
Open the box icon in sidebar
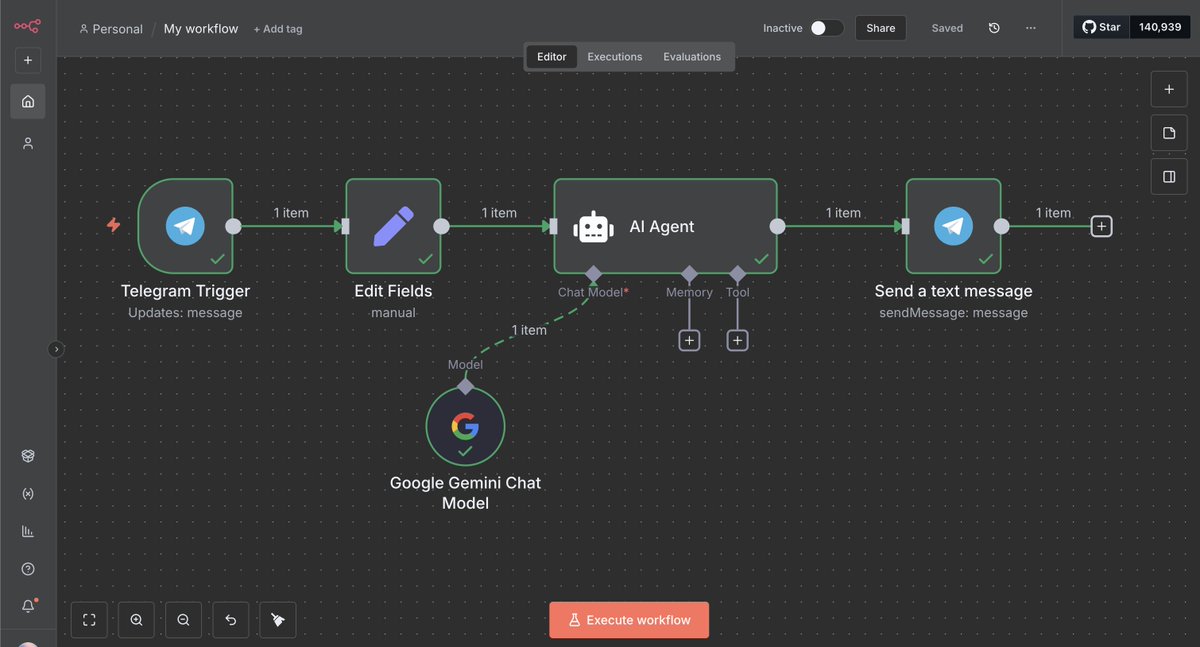tap(28, 456)
